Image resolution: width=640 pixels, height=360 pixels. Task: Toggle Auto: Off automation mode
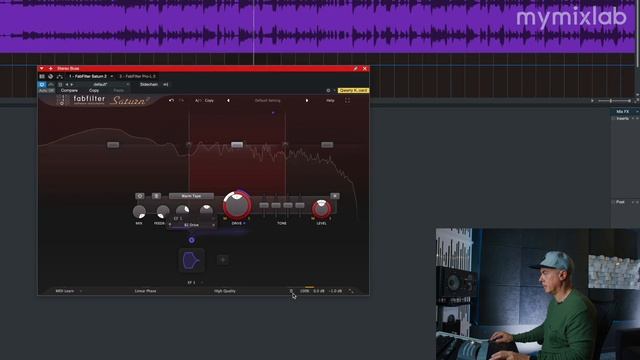[x=46, y=90]
